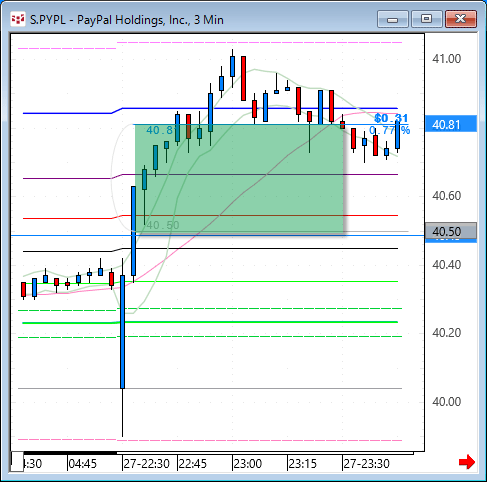Click the 23:00 time axis label
487x482 pixels.
point(248,464)
